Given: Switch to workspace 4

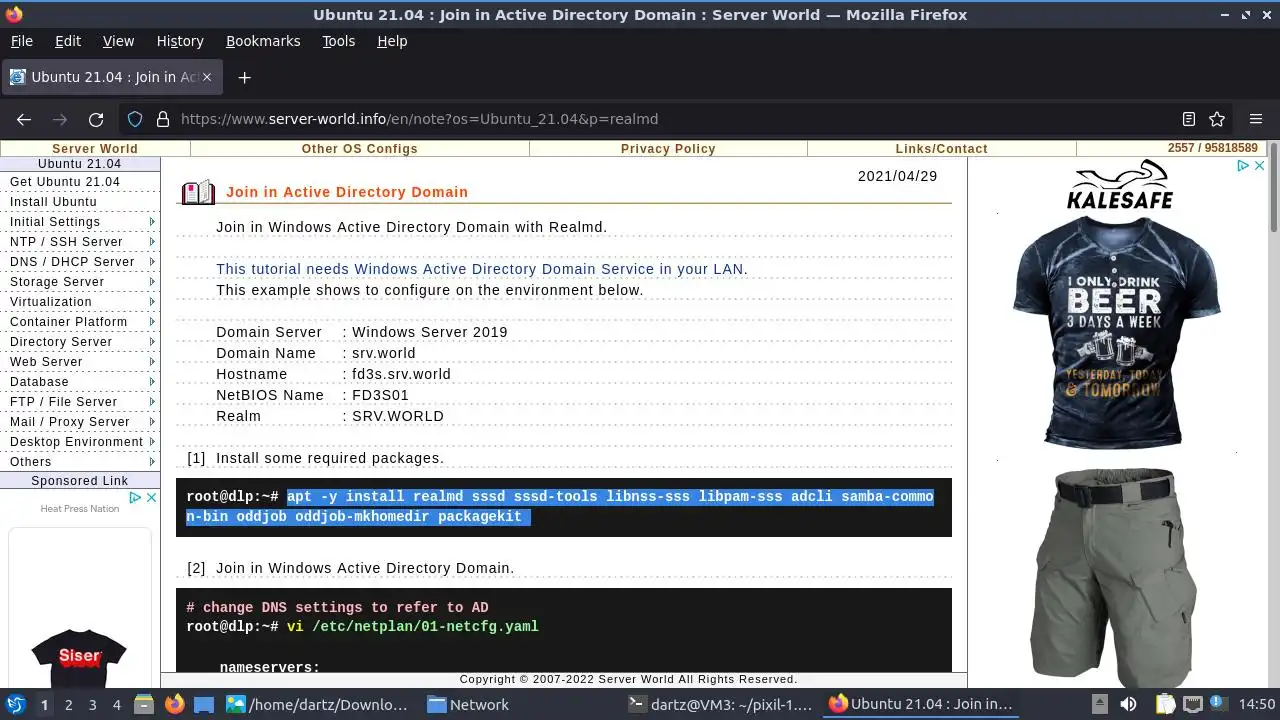Looking at the screenshot, I should coord(116,705).
